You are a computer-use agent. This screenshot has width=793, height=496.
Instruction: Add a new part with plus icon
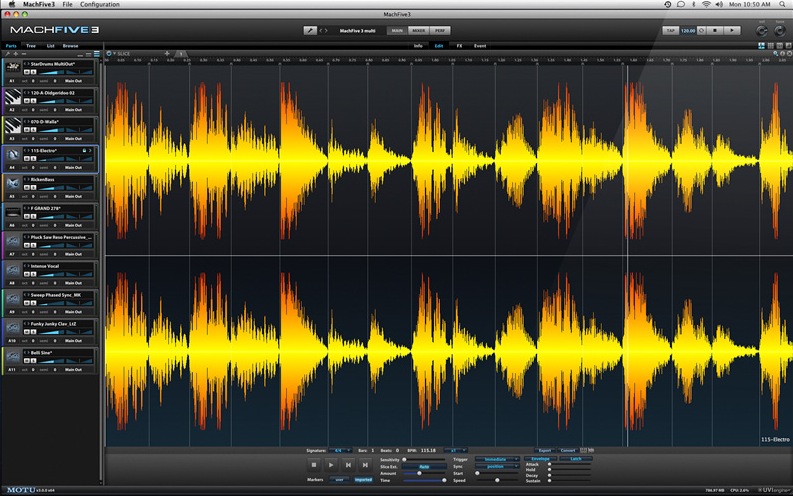[16, 54]
